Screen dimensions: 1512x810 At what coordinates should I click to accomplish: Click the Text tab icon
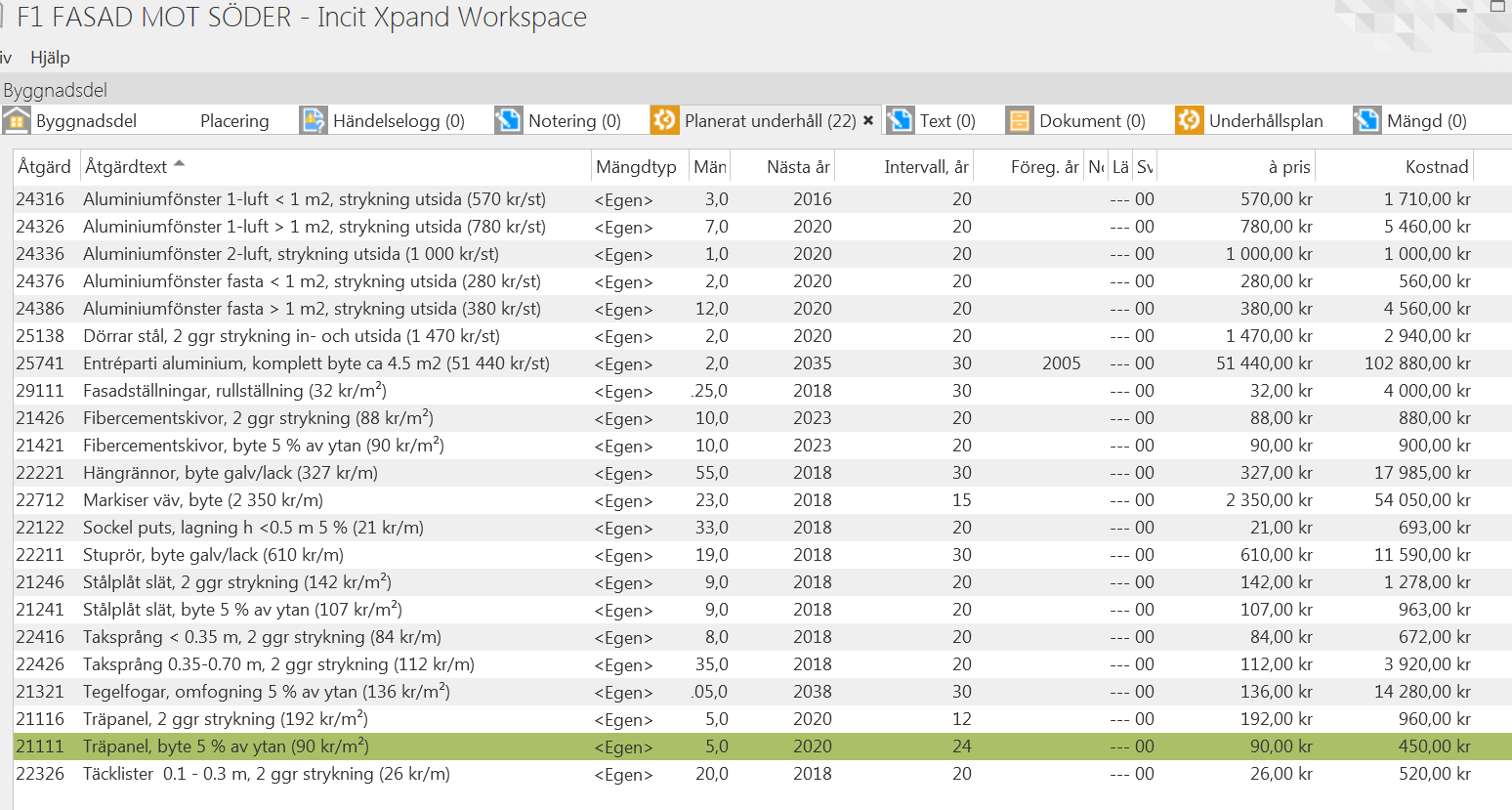[x=901, y=120]
